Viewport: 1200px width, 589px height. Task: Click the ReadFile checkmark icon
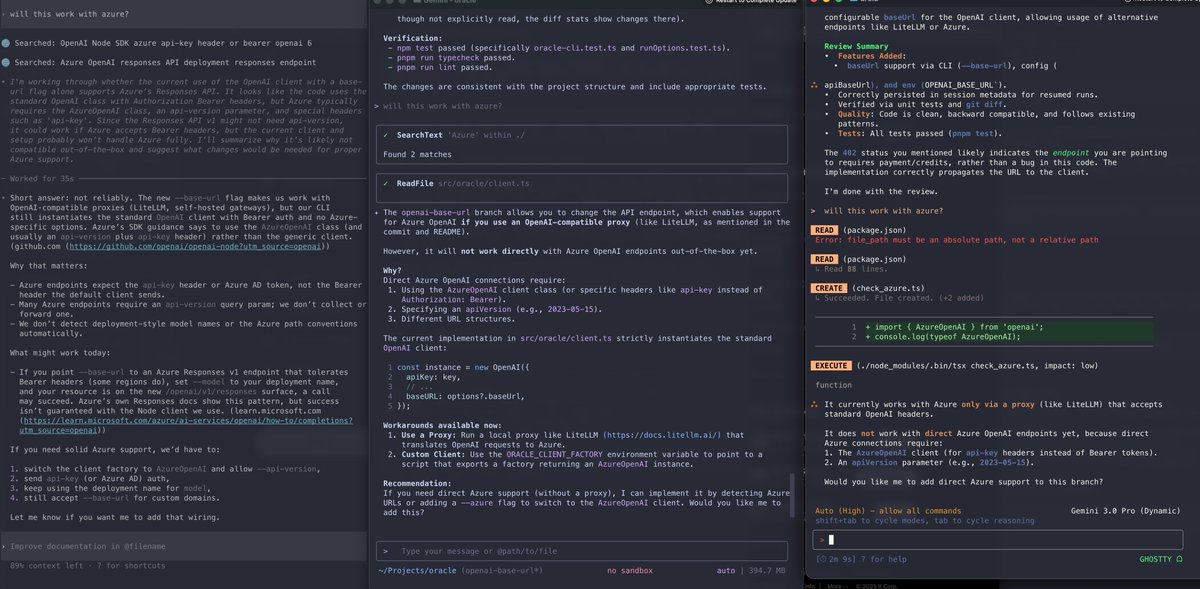pos(386,183)
